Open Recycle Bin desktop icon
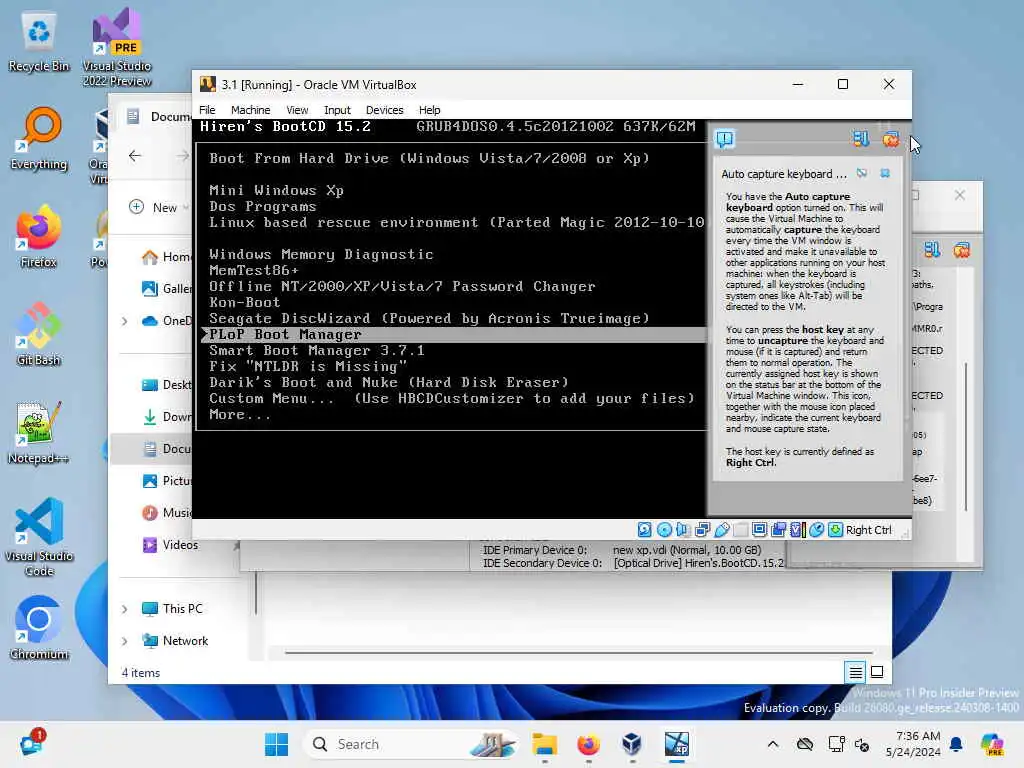The image size is (1024, 768). 39,42
